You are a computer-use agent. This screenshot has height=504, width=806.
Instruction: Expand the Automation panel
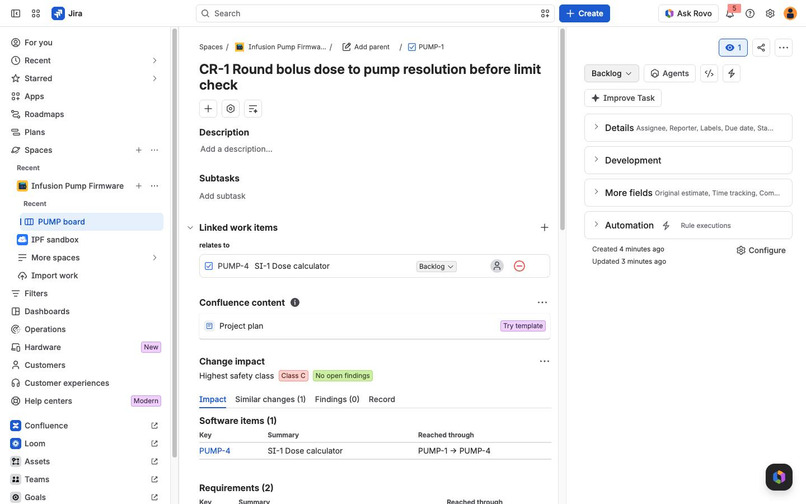click(688, 225)
